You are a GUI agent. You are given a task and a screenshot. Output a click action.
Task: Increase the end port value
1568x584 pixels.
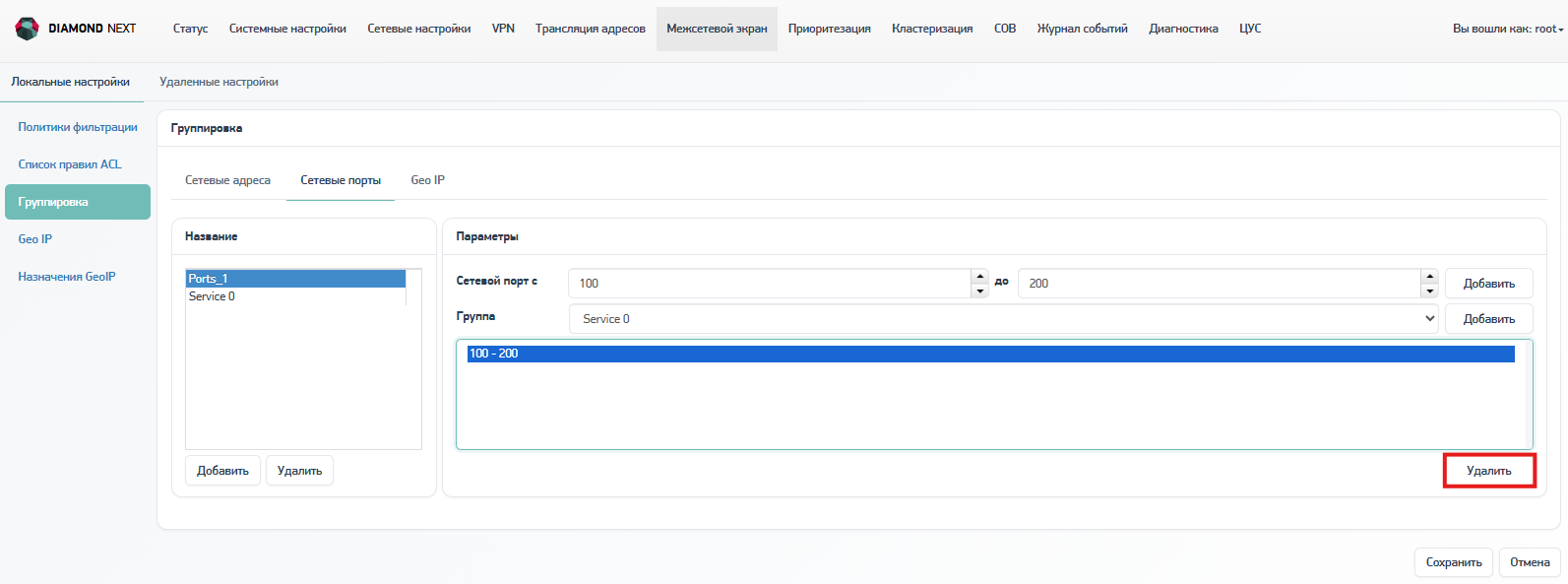tap(1429, 276)
